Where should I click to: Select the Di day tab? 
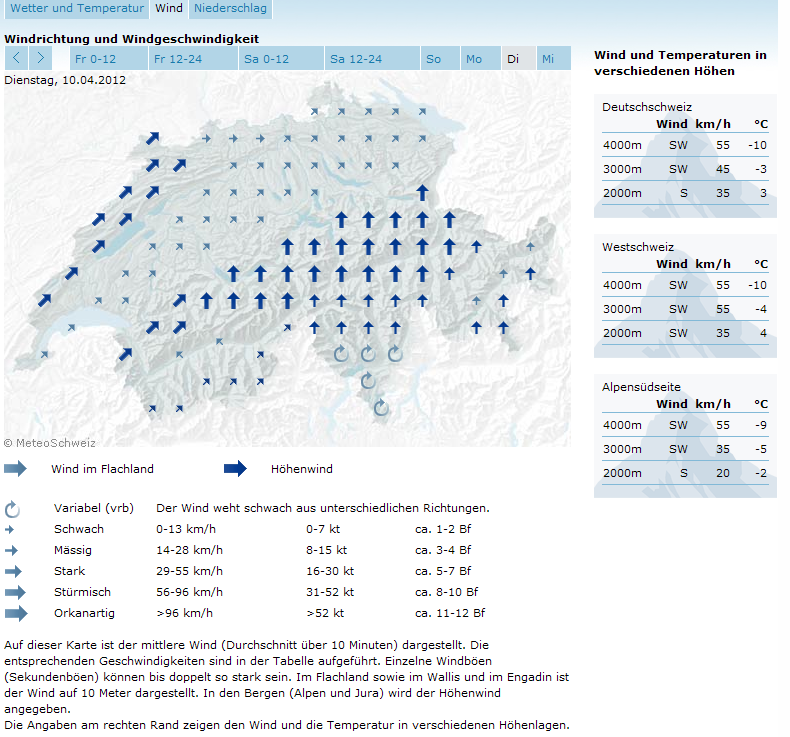tap(513, 59)
